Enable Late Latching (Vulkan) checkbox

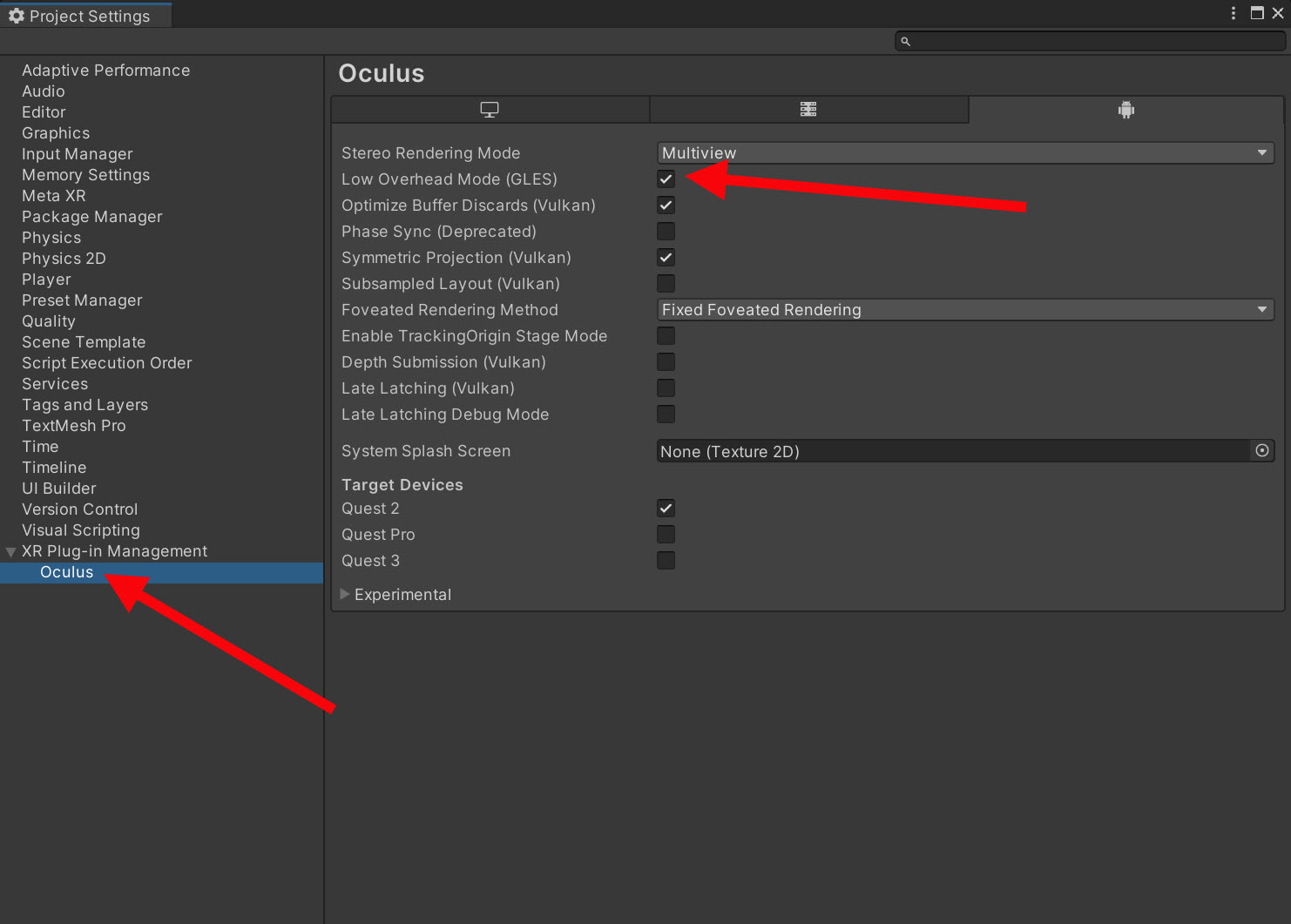point(666,388)
